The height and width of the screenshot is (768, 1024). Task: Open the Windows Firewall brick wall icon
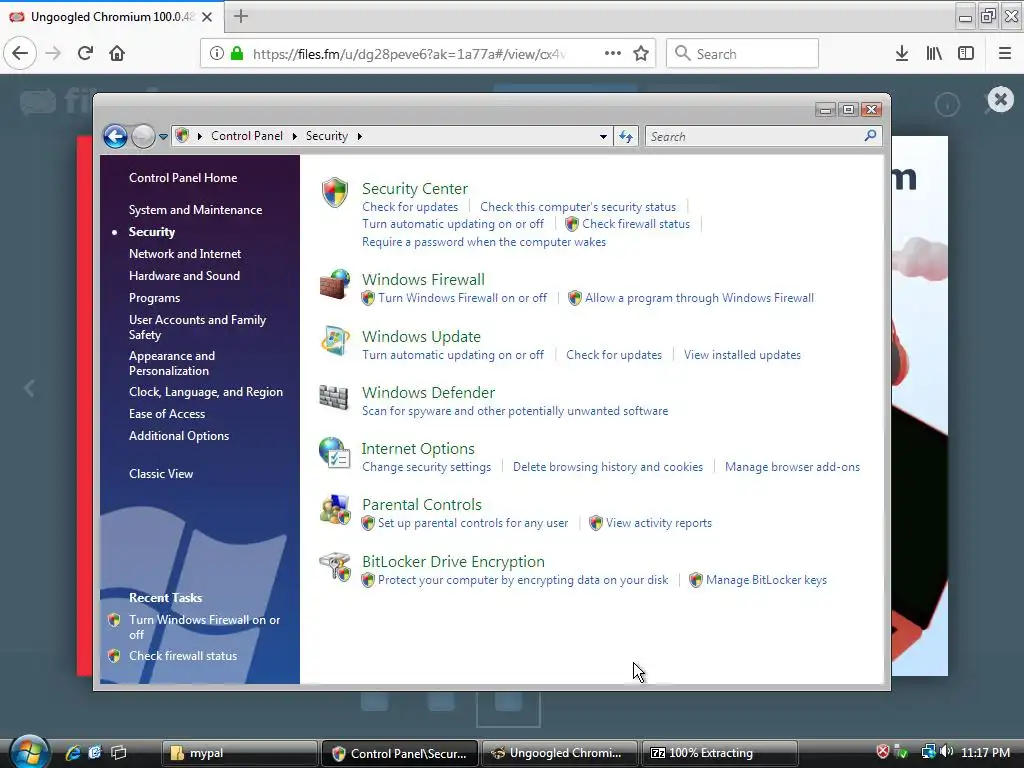[x=335, y=284]
